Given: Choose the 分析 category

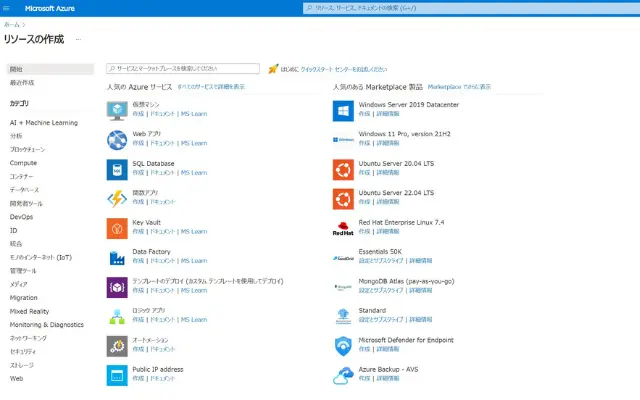Looking at the screenshot, I should 16,136.
